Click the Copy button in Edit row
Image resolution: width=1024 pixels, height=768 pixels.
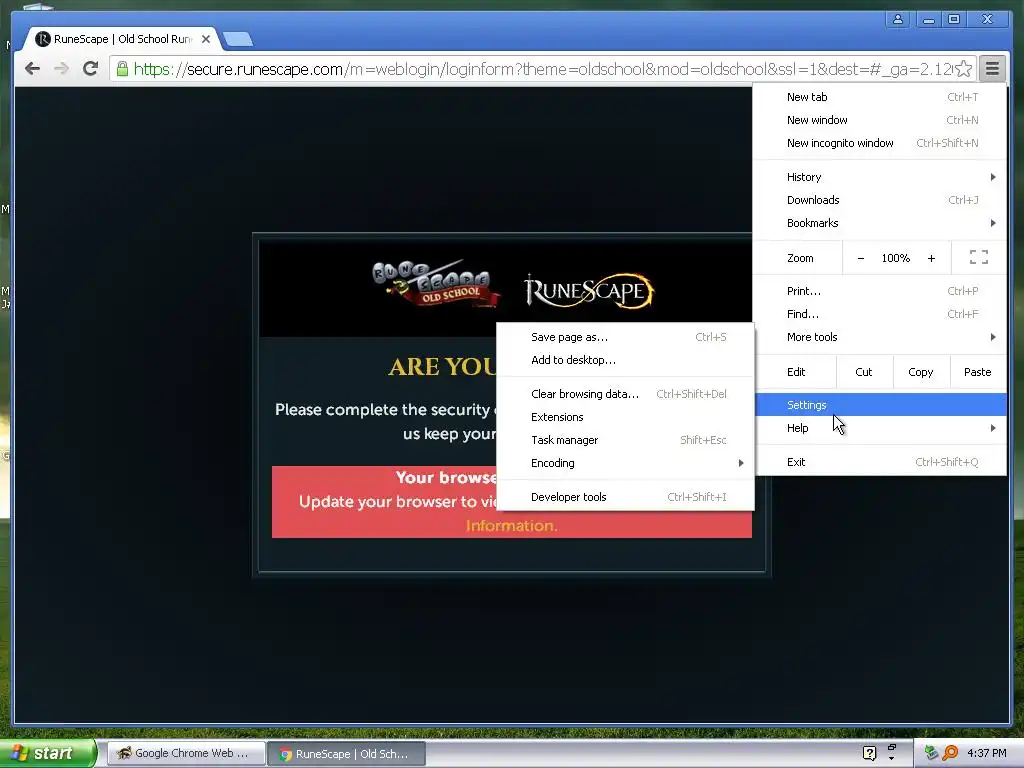point(920,372)
